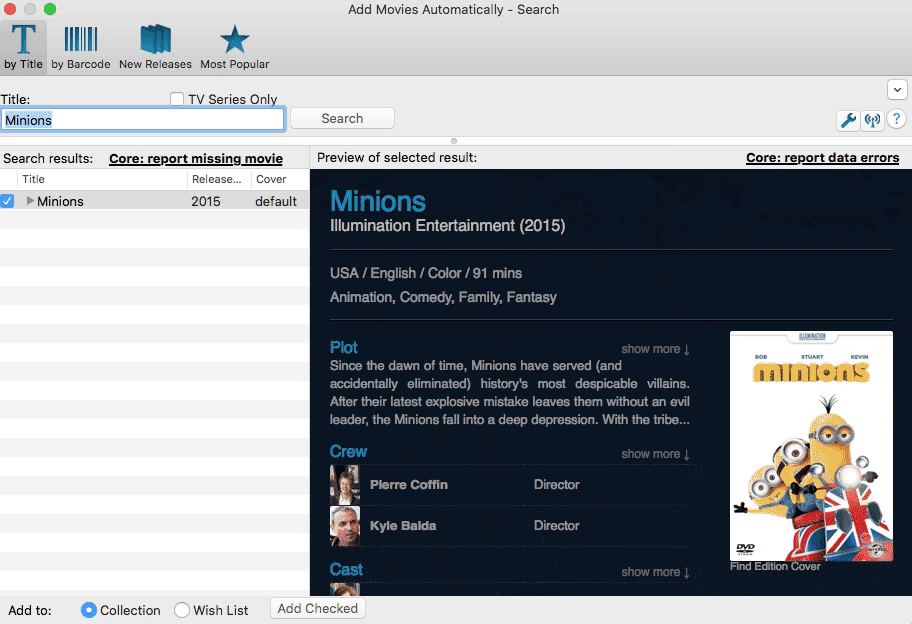This screenshot has width=912, height=624.
Task: Click the name Pierre Coffin
Action: pyautogui.click(x=409, y=484)
